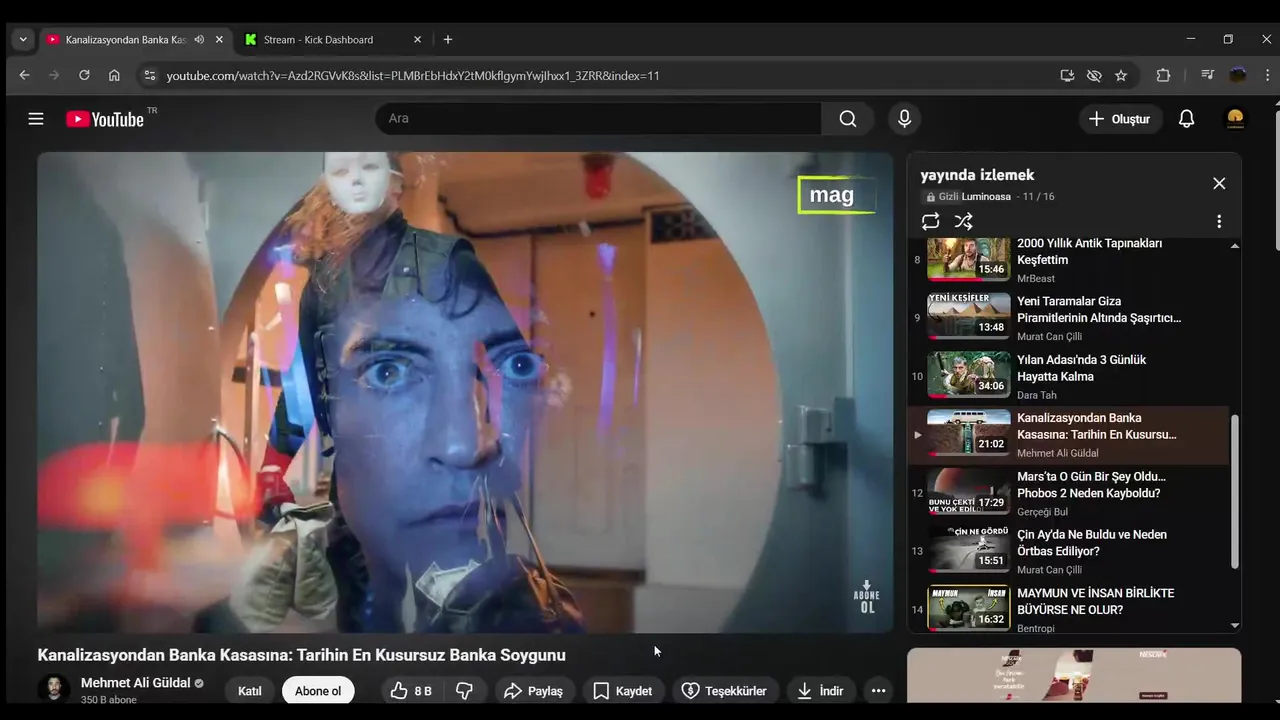
Task: Open the browser profile avatar
Action: click(x=1238, y=76)
